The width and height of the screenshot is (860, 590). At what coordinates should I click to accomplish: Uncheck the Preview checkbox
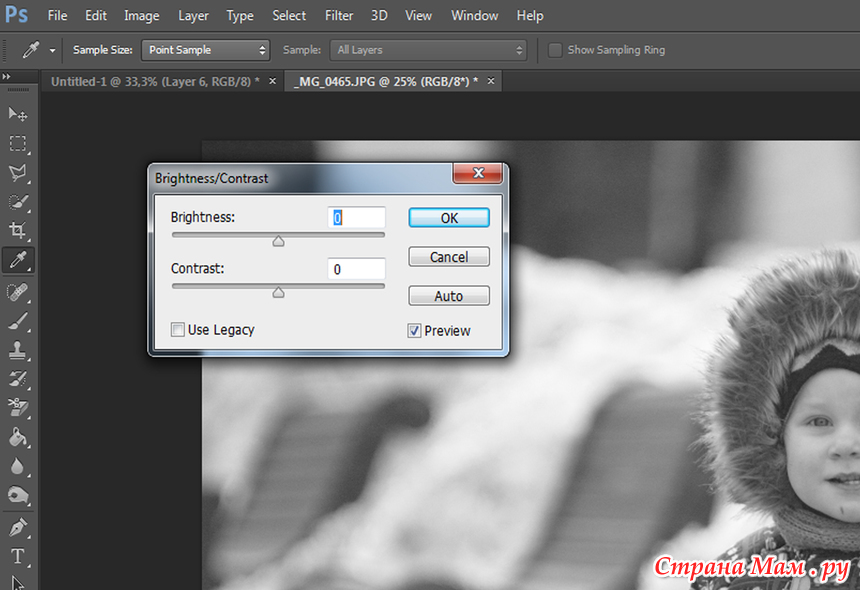click(x=414, y=331)
